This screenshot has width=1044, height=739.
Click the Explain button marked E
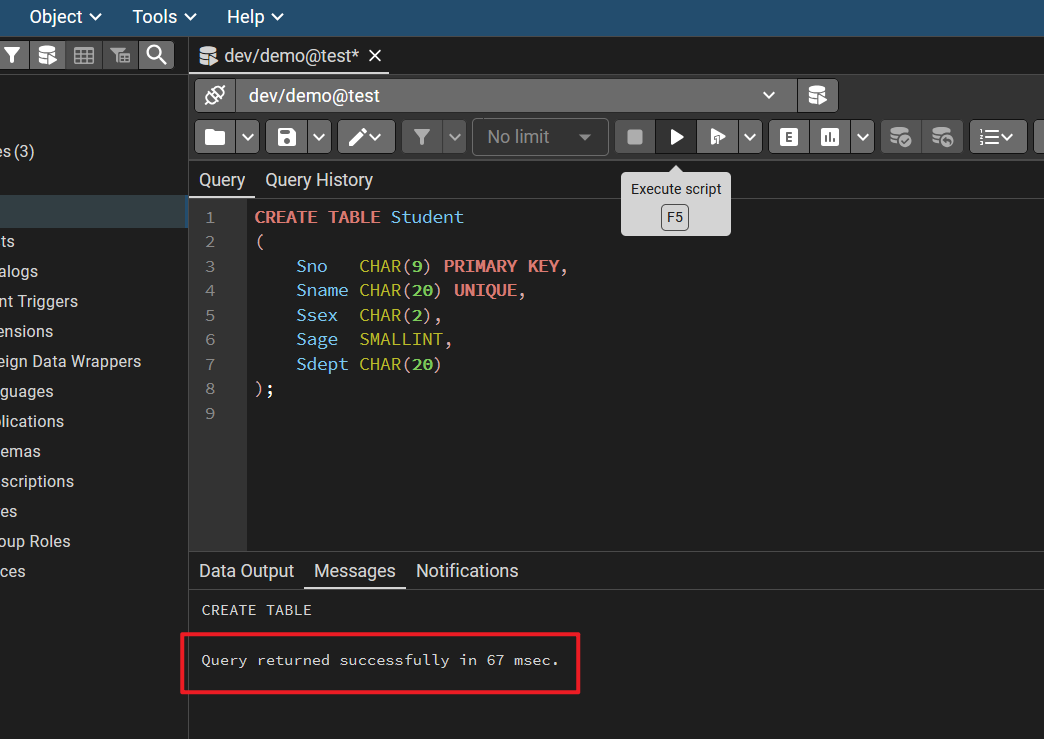[789, 137]
